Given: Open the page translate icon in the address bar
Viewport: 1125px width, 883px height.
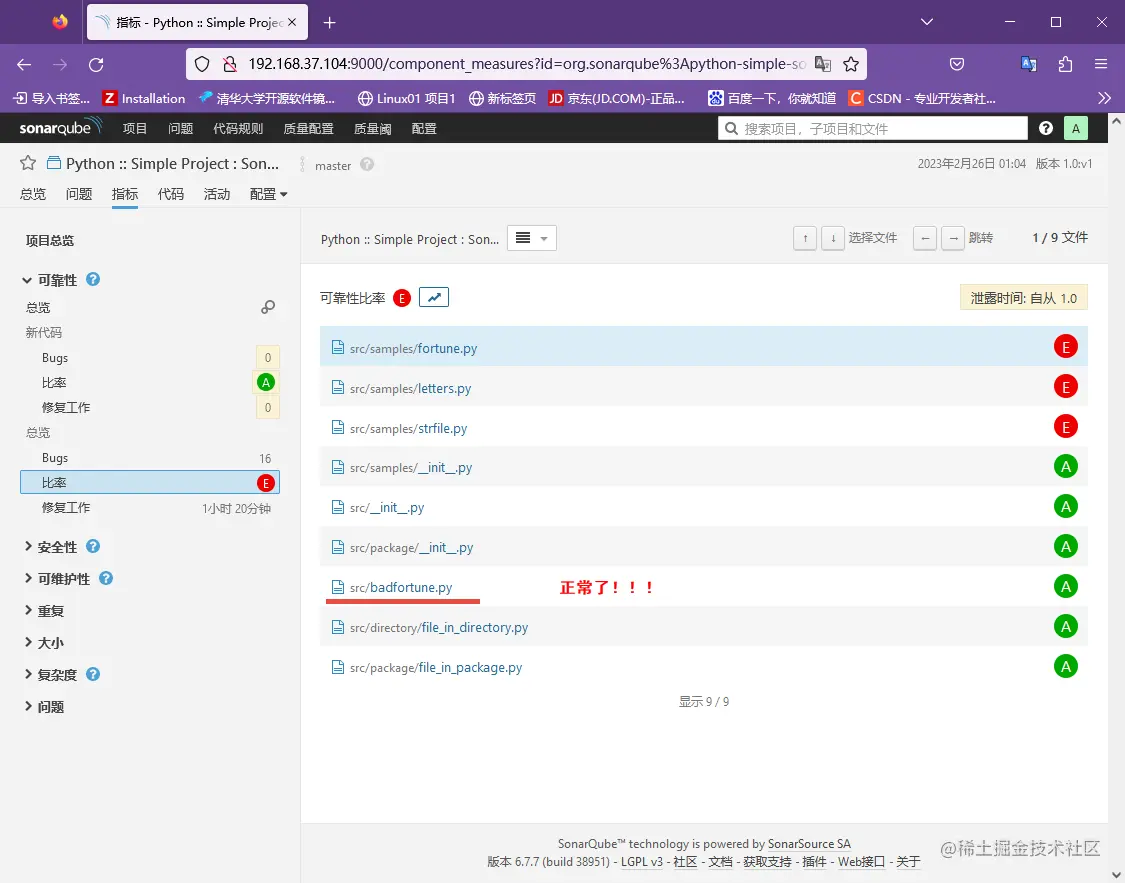Looking at the screenshot, I should coord(823,65).
